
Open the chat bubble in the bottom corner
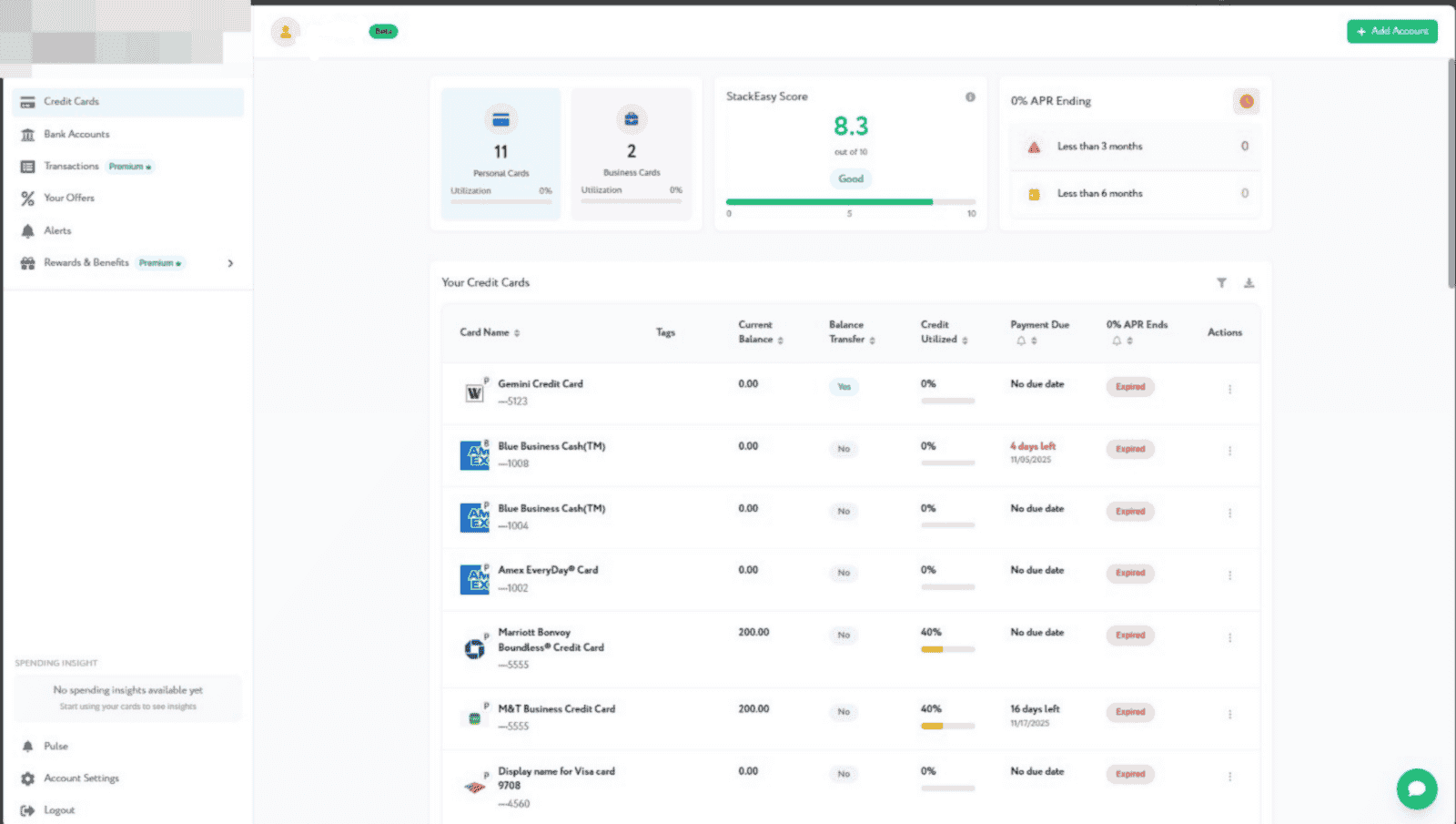coord(1416,788)
